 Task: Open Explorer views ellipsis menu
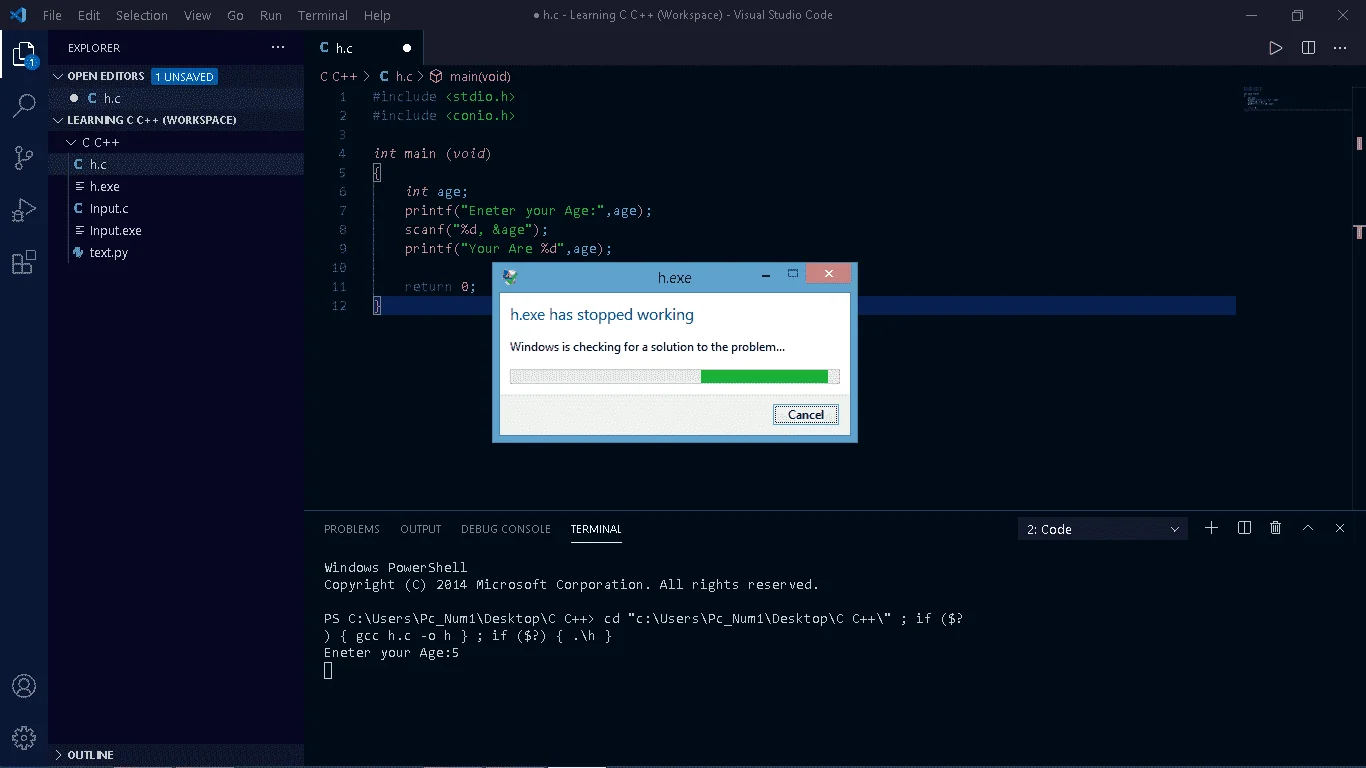tap(278, 48)
